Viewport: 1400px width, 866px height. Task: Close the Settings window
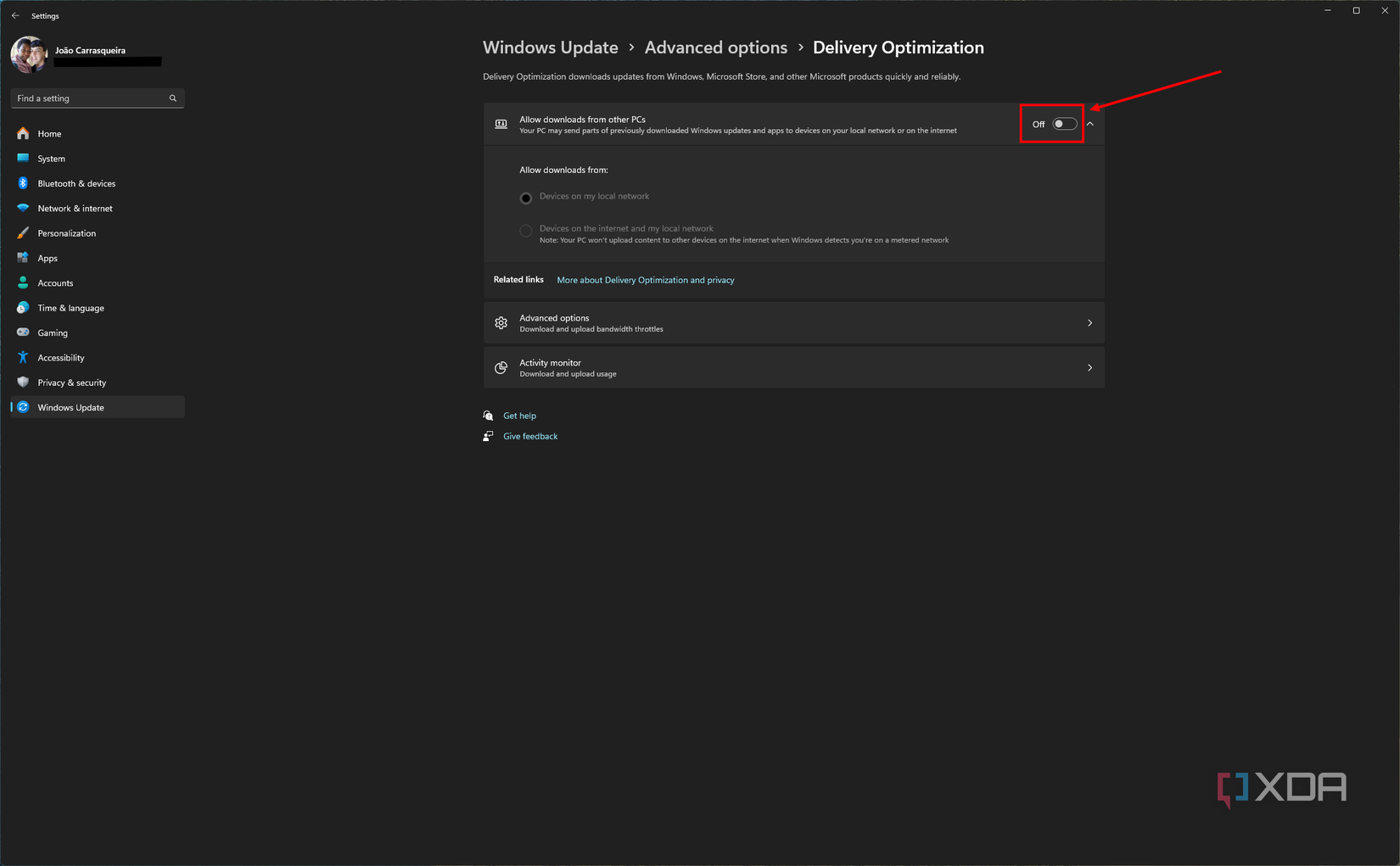click(x=1385, y=10)
